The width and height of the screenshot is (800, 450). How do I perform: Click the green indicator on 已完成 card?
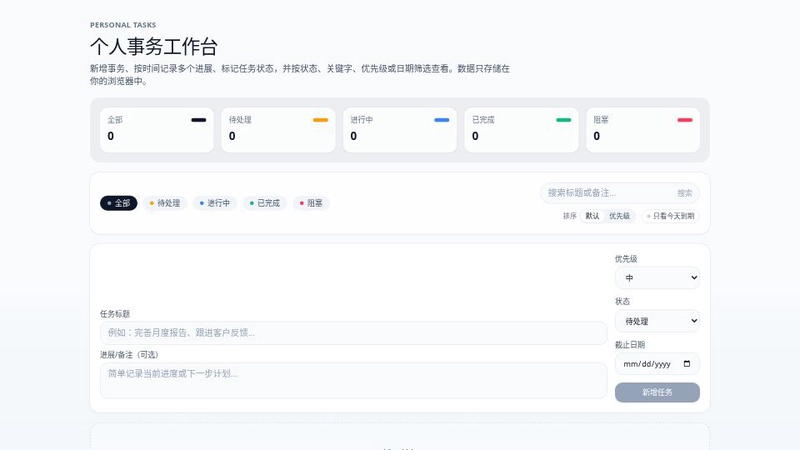tap(563, 120)
